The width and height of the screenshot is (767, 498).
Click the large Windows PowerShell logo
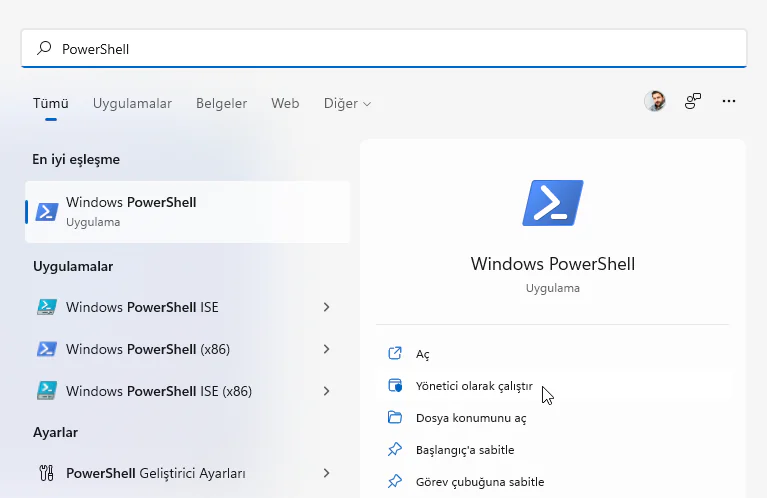pos(552,203)
